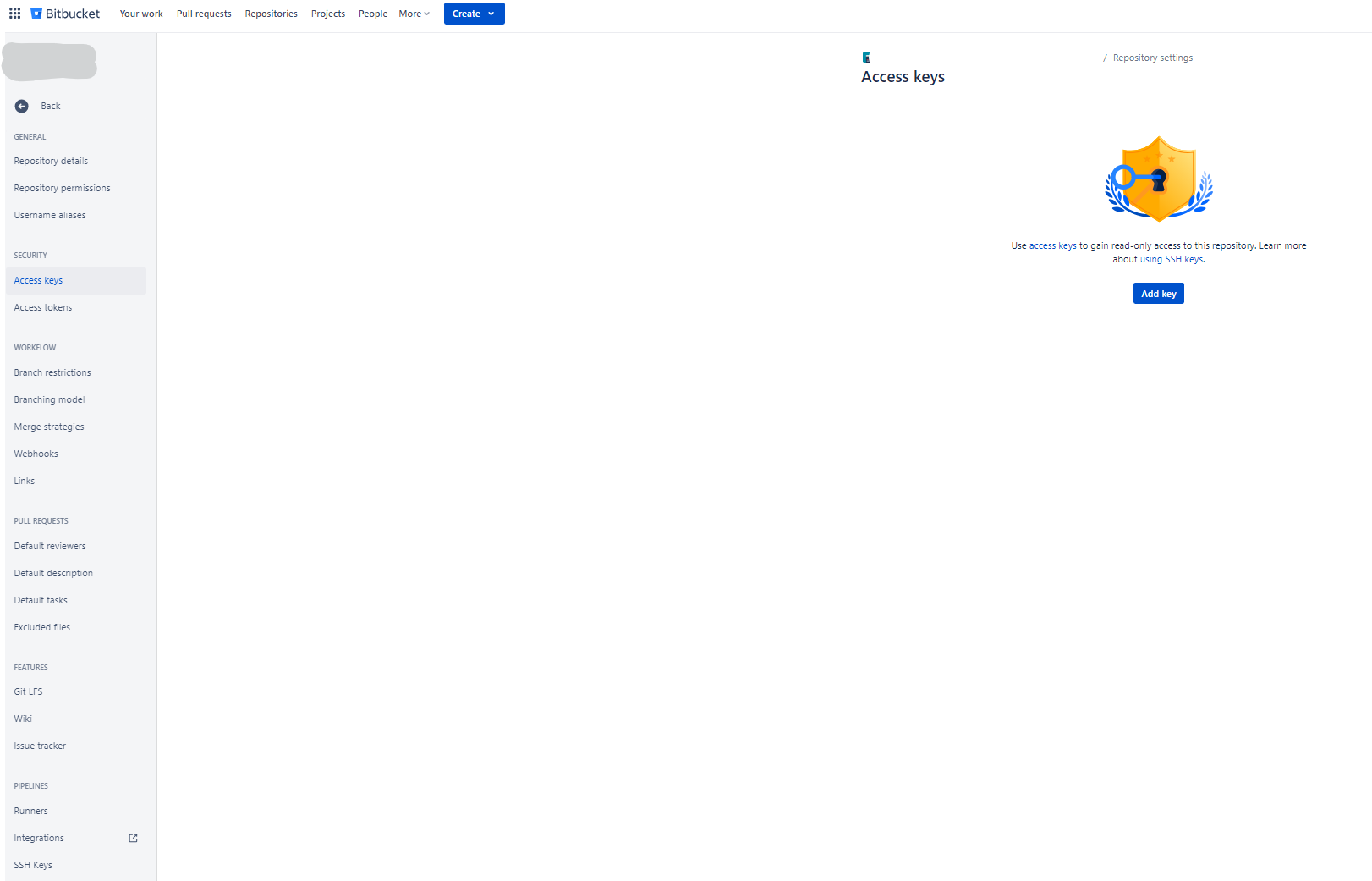Click the Back label in the sidebar

pos(51,106)
